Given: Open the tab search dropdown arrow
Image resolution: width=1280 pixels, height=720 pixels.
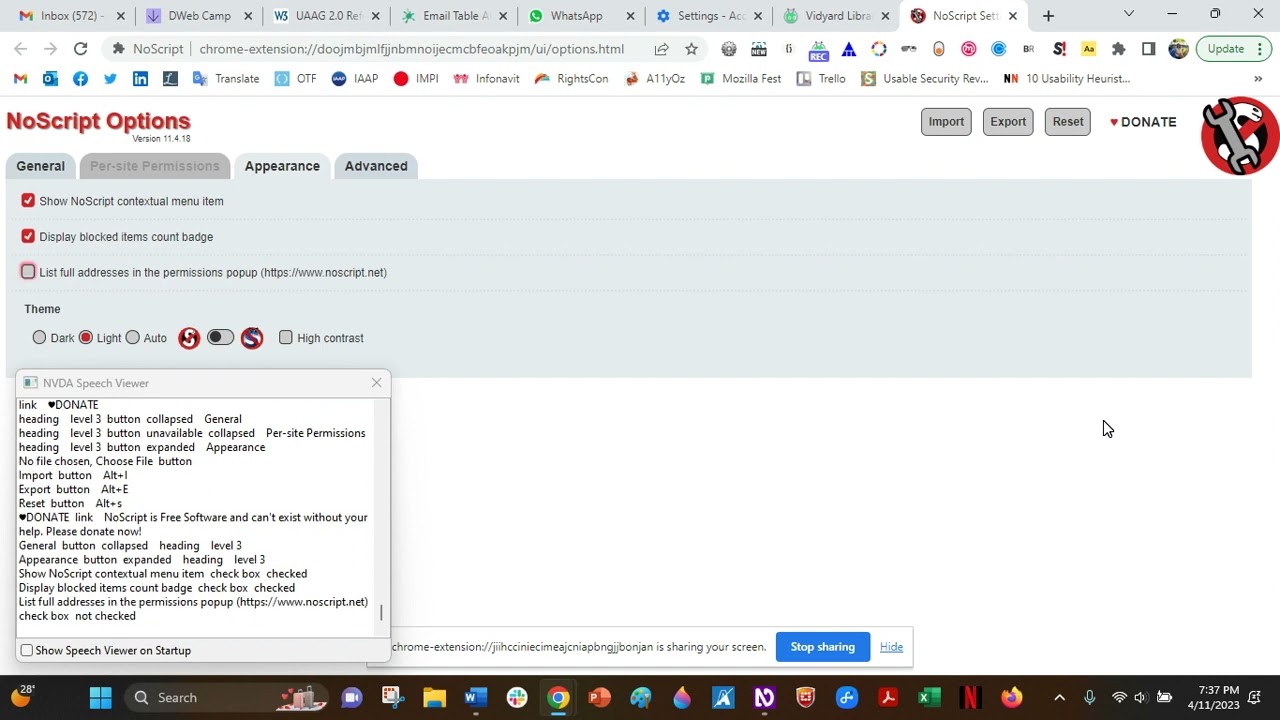Looking at the screenshot, I should click(1129, 15).
